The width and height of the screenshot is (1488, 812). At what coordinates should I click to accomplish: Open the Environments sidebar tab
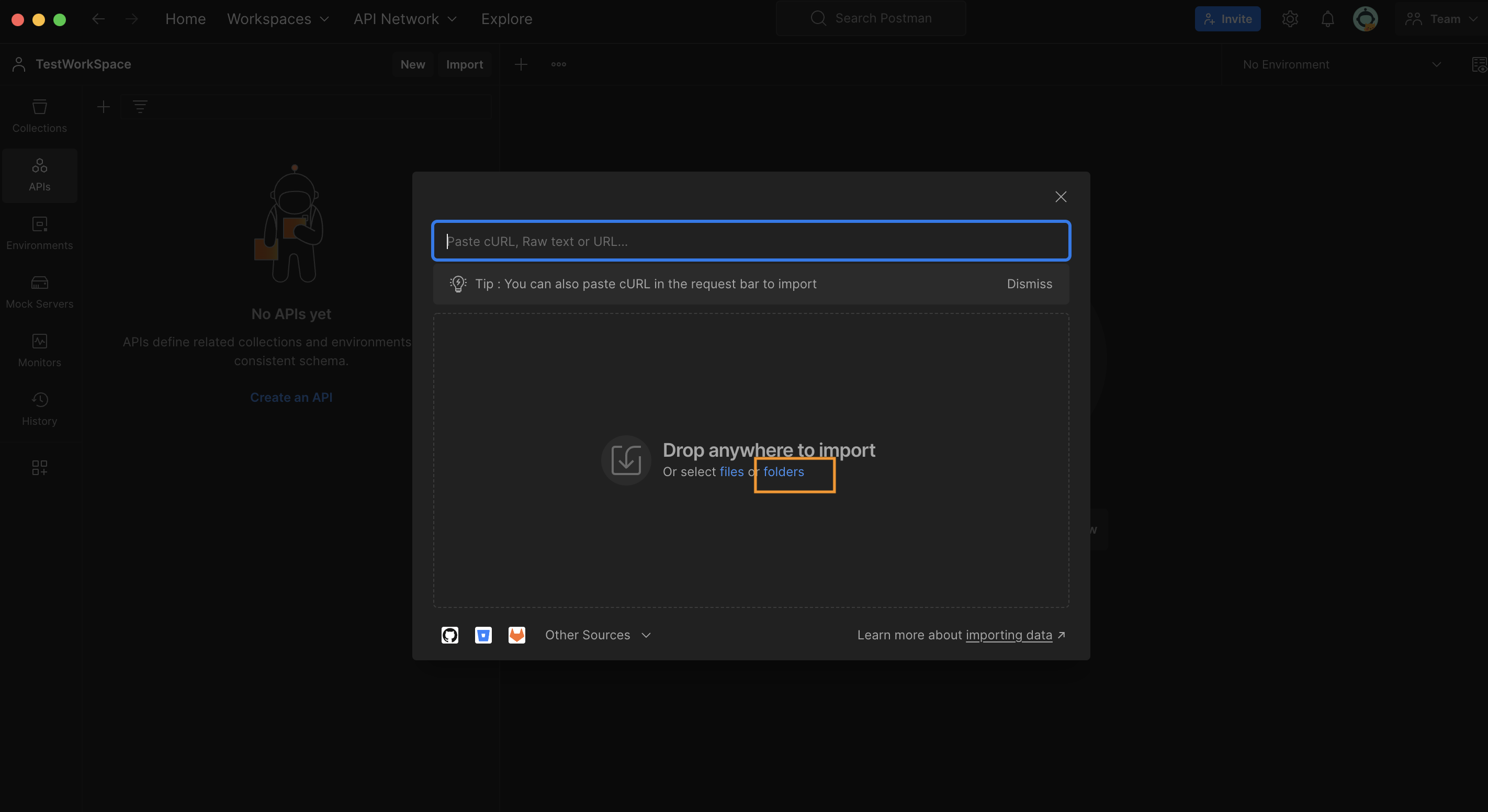pos(39,234)
